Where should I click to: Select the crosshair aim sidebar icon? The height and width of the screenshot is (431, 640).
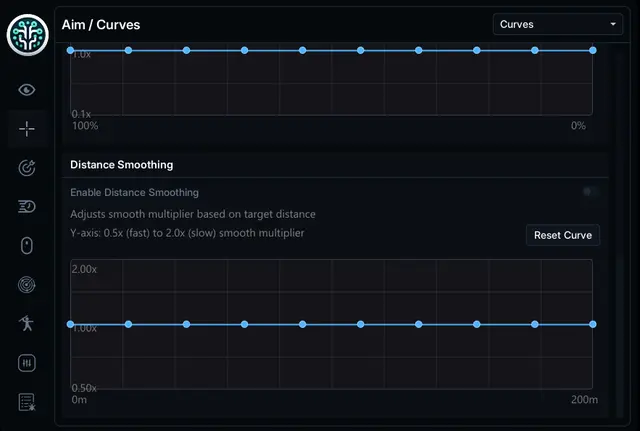[27, 129]
